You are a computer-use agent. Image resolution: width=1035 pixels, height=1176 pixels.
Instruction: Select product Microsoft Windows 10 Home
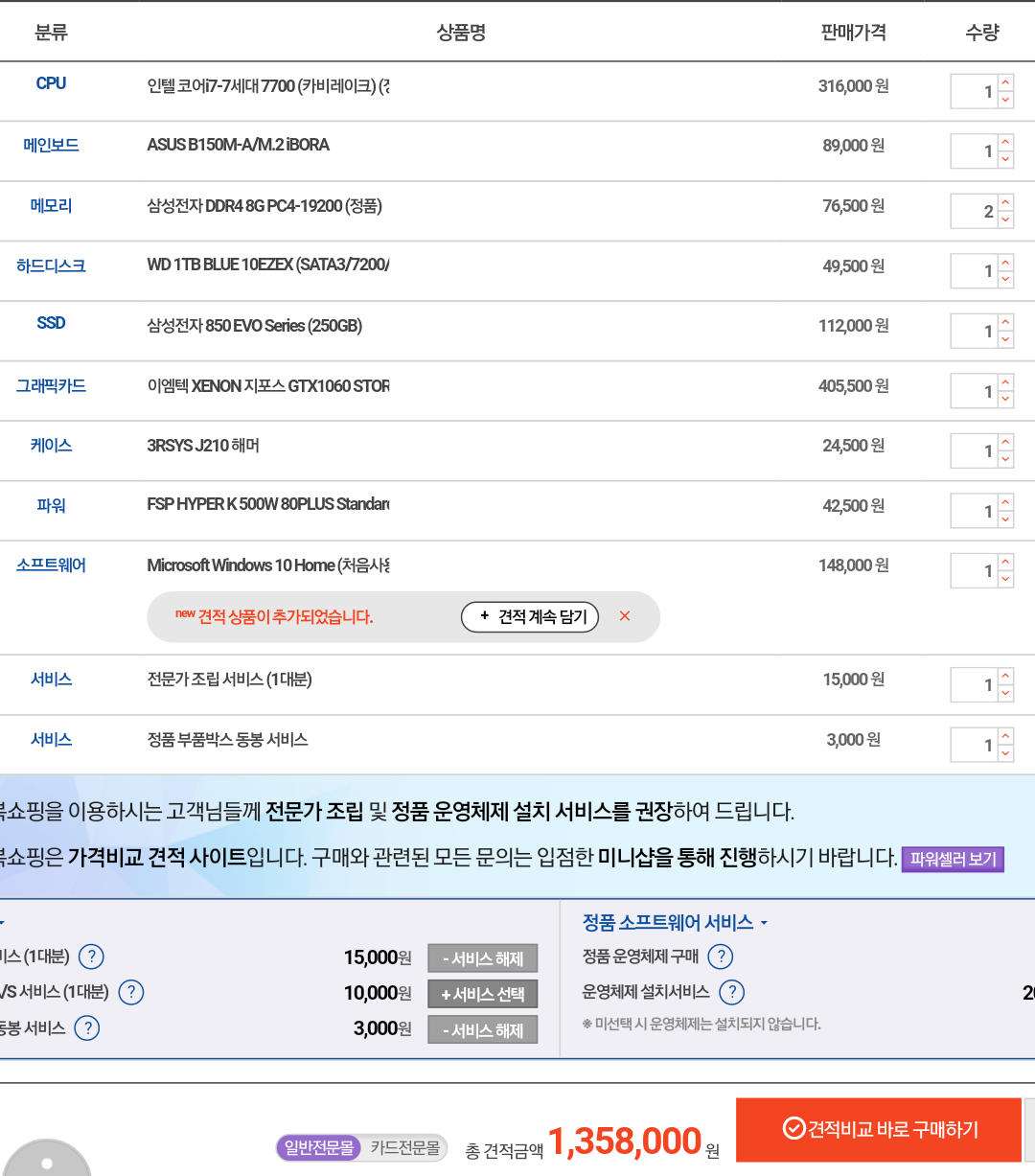(268, 565)
